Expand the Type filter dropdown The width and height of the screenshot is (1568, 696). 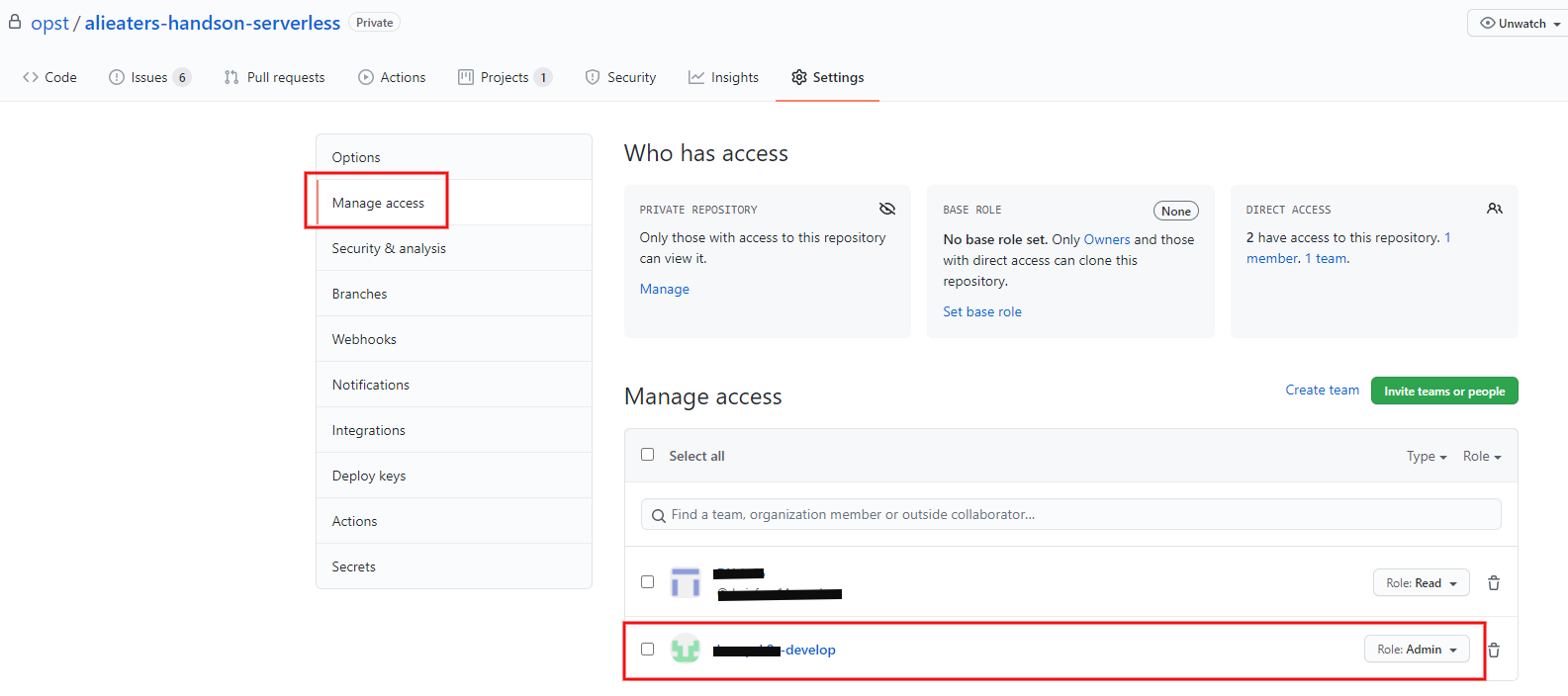[1427, 456]
